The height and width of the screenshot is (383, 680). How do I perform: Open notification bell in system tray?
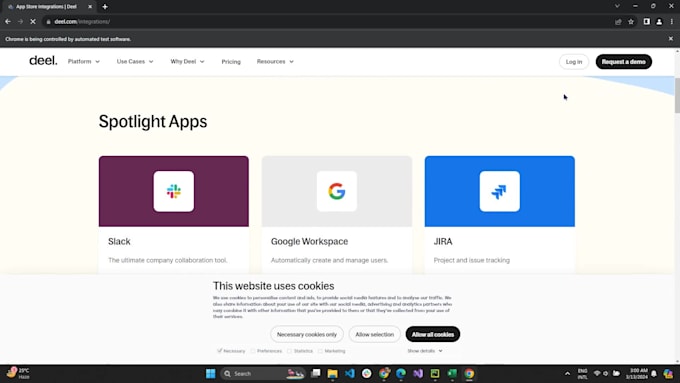(x=654, y=373)
